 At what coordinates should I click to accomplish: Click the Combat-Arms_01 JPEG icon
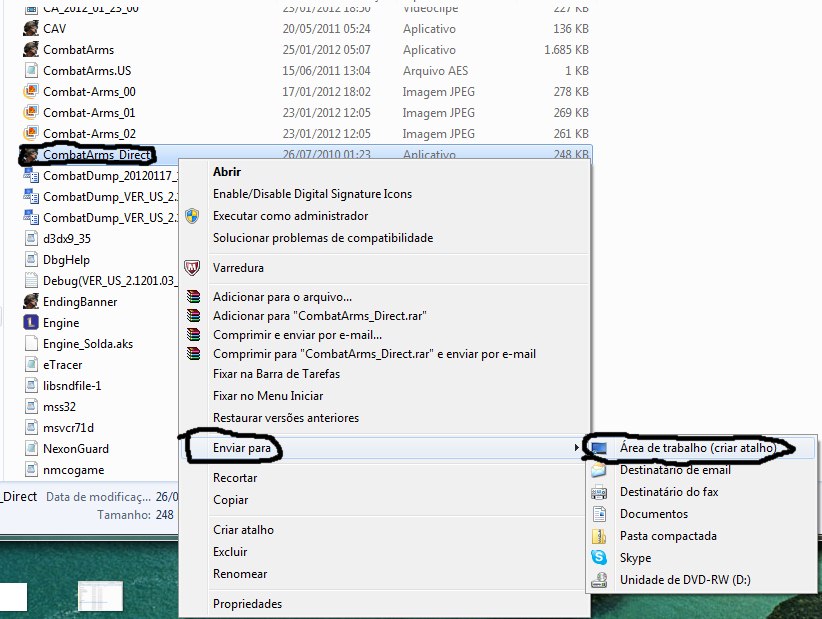[31, 112]
